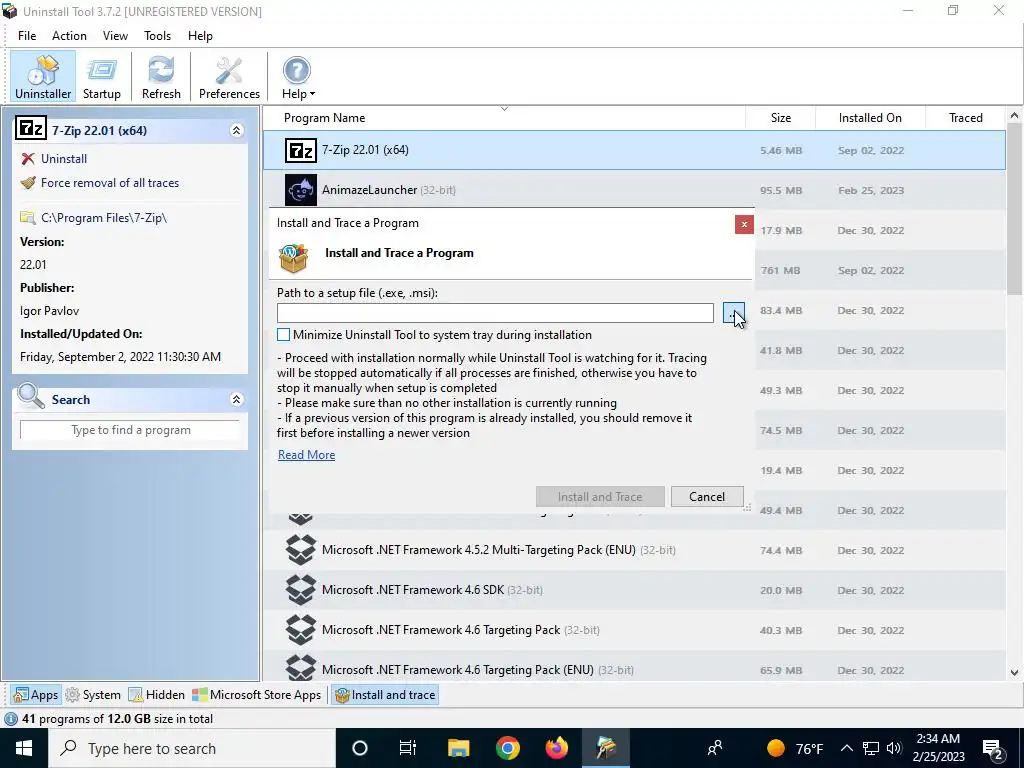Click the 95.5 MB size cell
The width and height of the screenshot is (1024, 768).
point(781,190)
